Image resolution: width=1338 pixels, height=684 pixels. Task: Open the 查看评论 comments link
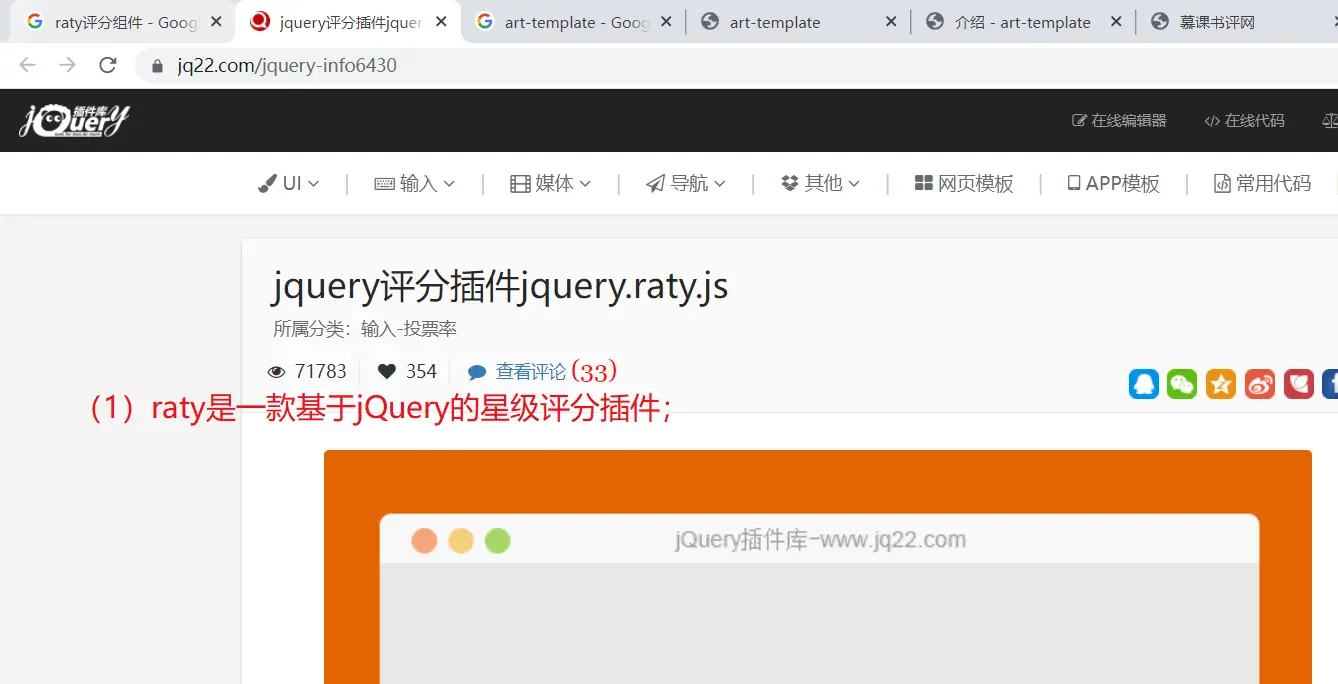(x=531, y=372)
